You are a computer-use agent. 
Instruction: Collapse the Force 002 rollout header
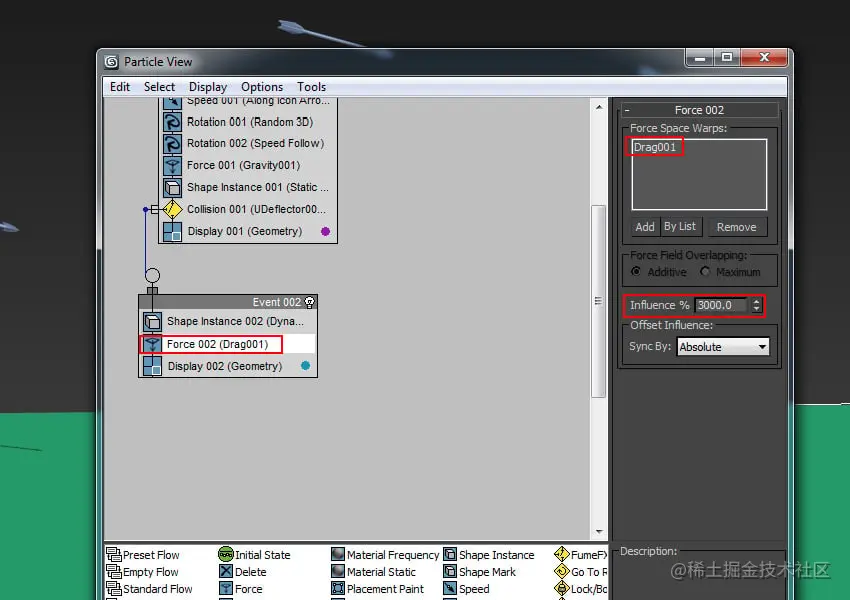coord(699,110)
